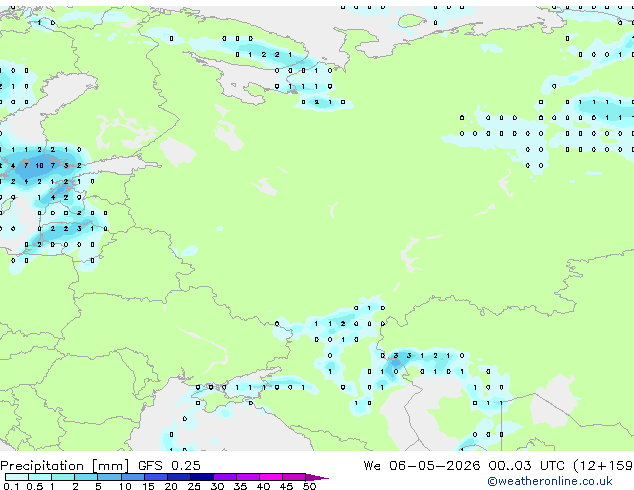This screenshot has height=490, width=634.
Task: Click the 35–40 mm legend color swatch
Action: click(247, 477)
